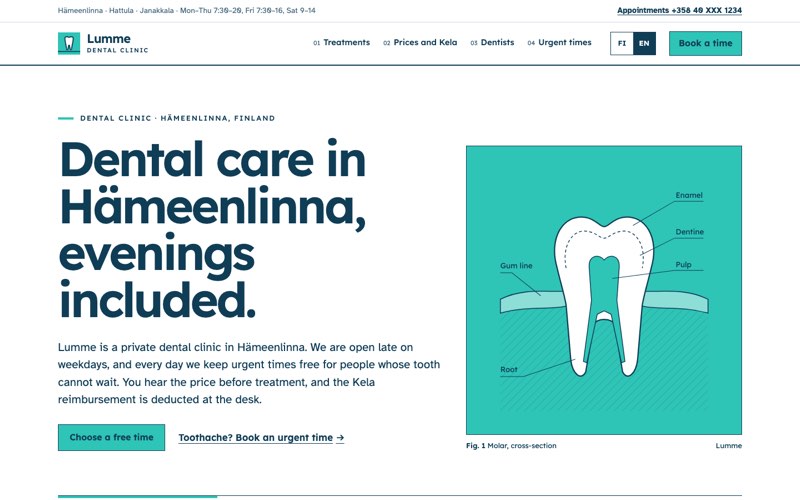Click the Fig. 1 Molar, cross-section caption

tap(511, 445)
